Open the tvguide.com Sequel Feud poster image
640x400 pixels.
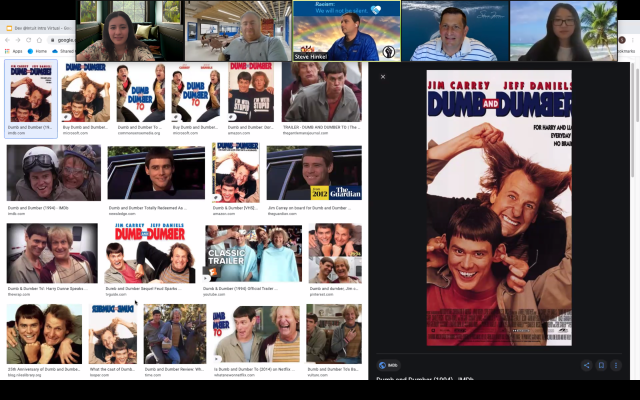(x=150, y=253)
